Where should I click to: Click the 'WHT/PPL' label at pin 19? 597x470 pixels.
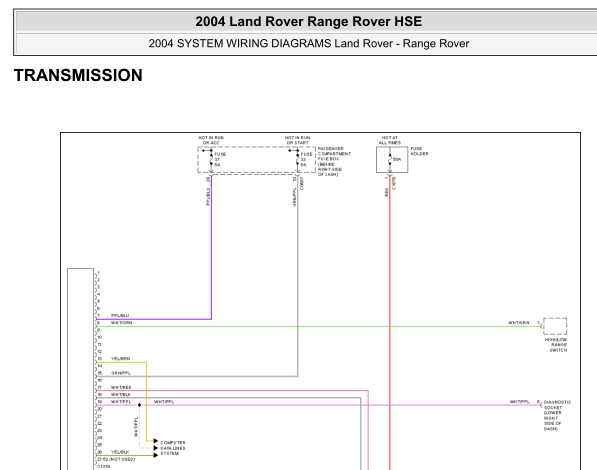point(121,402)
